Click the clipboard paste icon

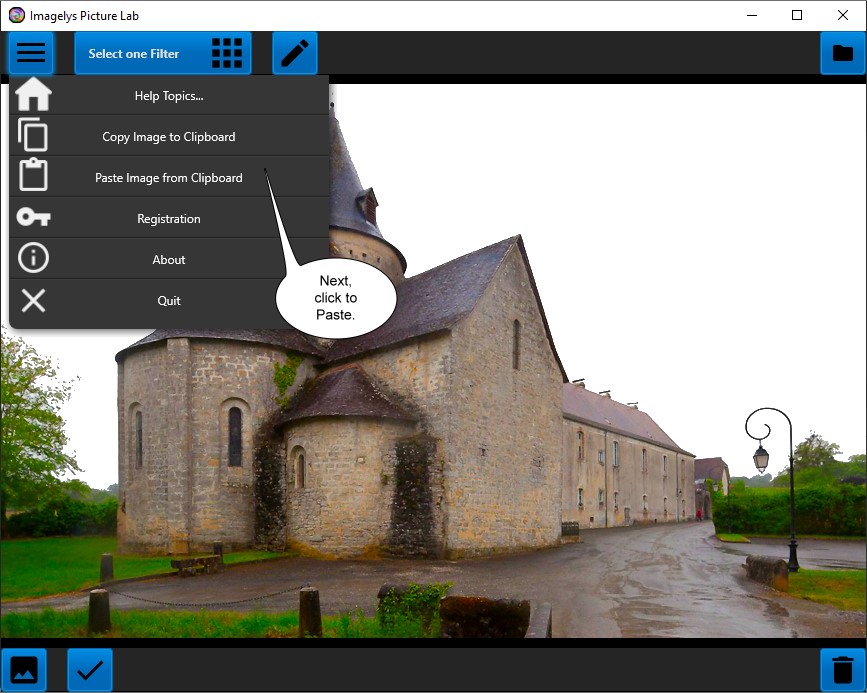pyautogui.click(x=33, y=175)
